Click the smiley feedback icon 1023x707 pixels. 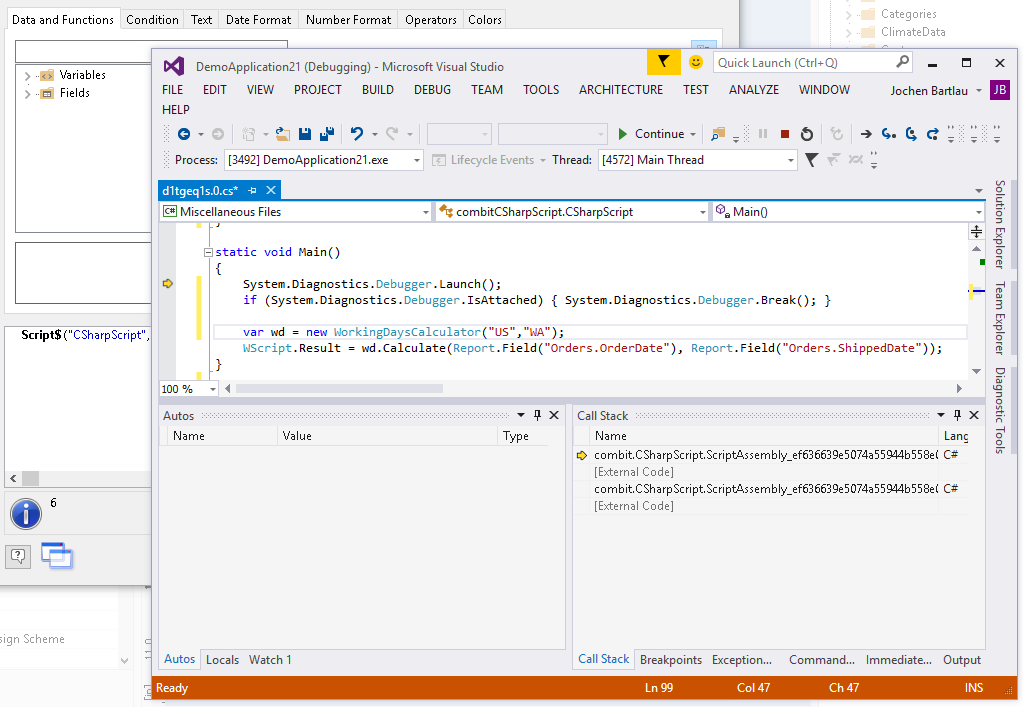[696, 62]
